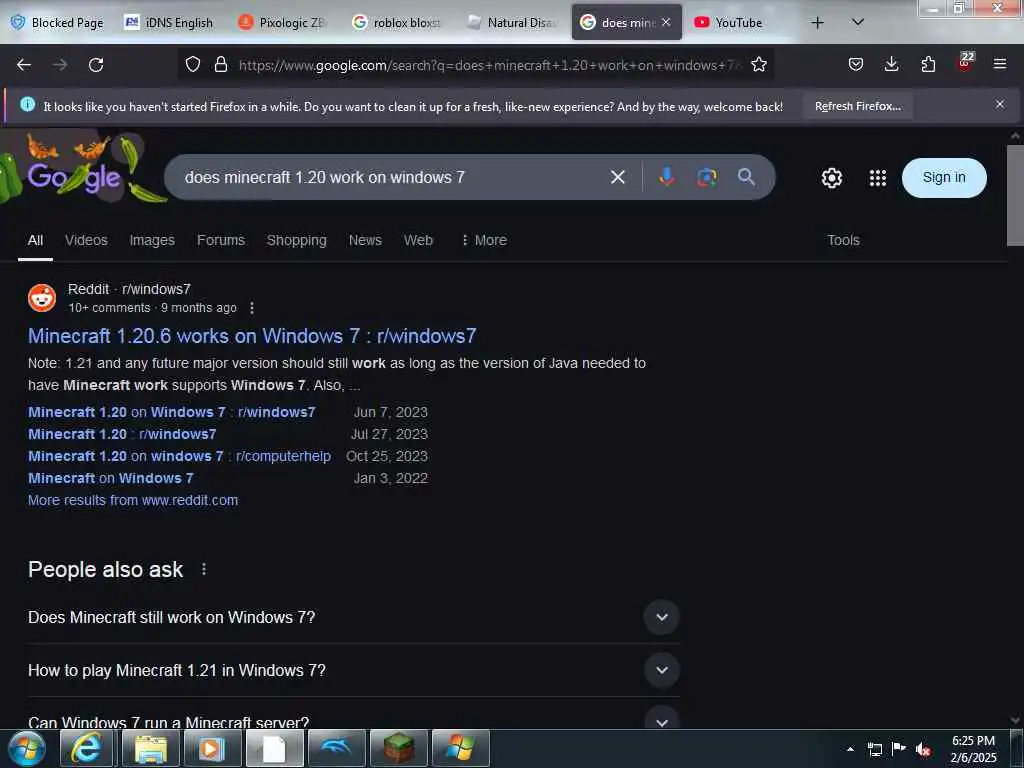Bookmark this page with the star icon
Screen dimensions: 1024x768
tap(758, 65)
